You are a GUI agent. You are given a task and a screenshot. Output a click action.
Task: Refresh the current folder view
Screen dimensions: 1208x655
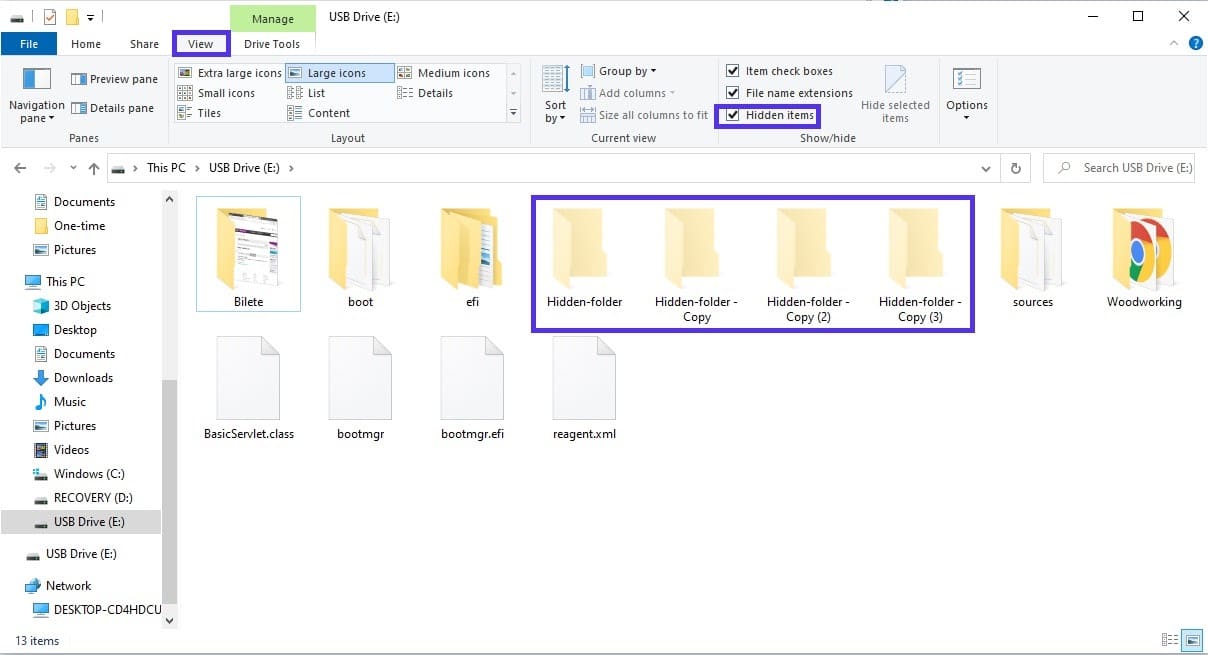tap(1015, 167)
